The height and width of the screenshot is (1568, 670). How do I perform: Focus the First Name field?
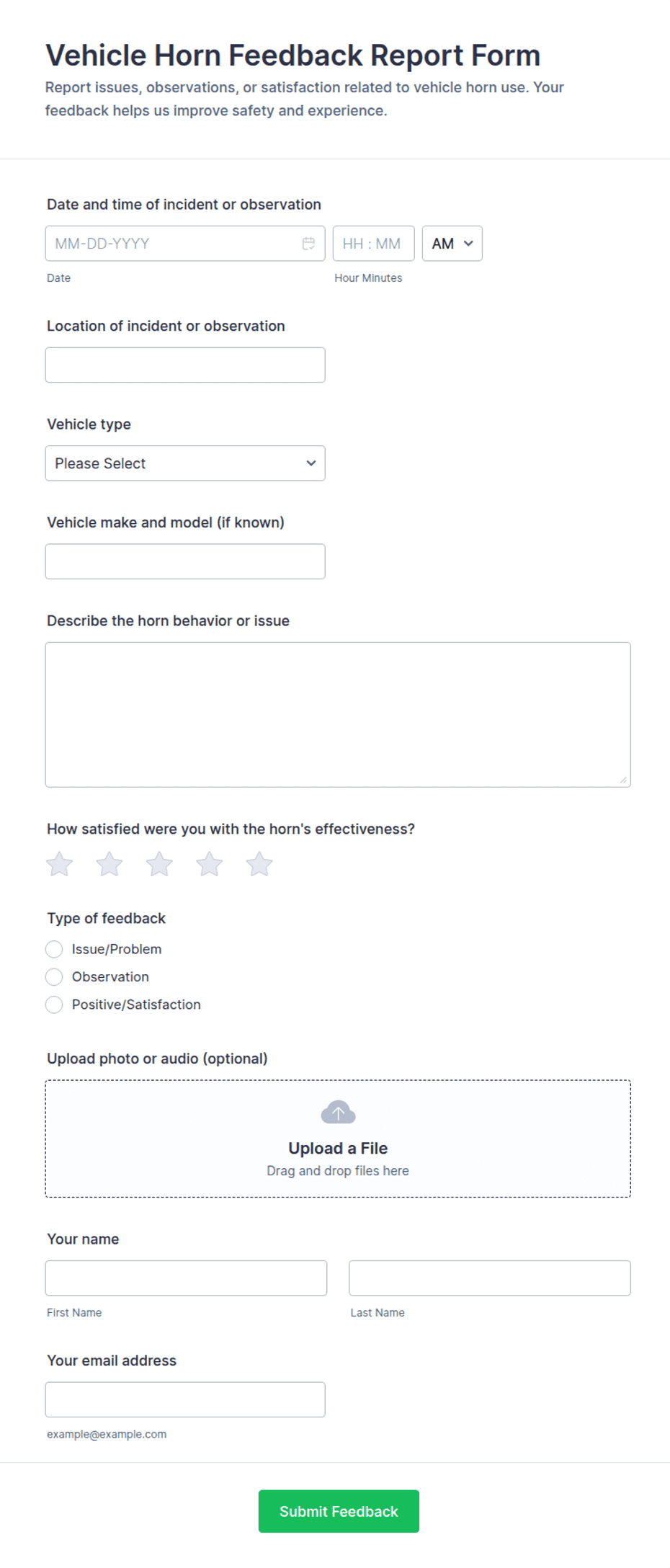tap(186, 1278)
